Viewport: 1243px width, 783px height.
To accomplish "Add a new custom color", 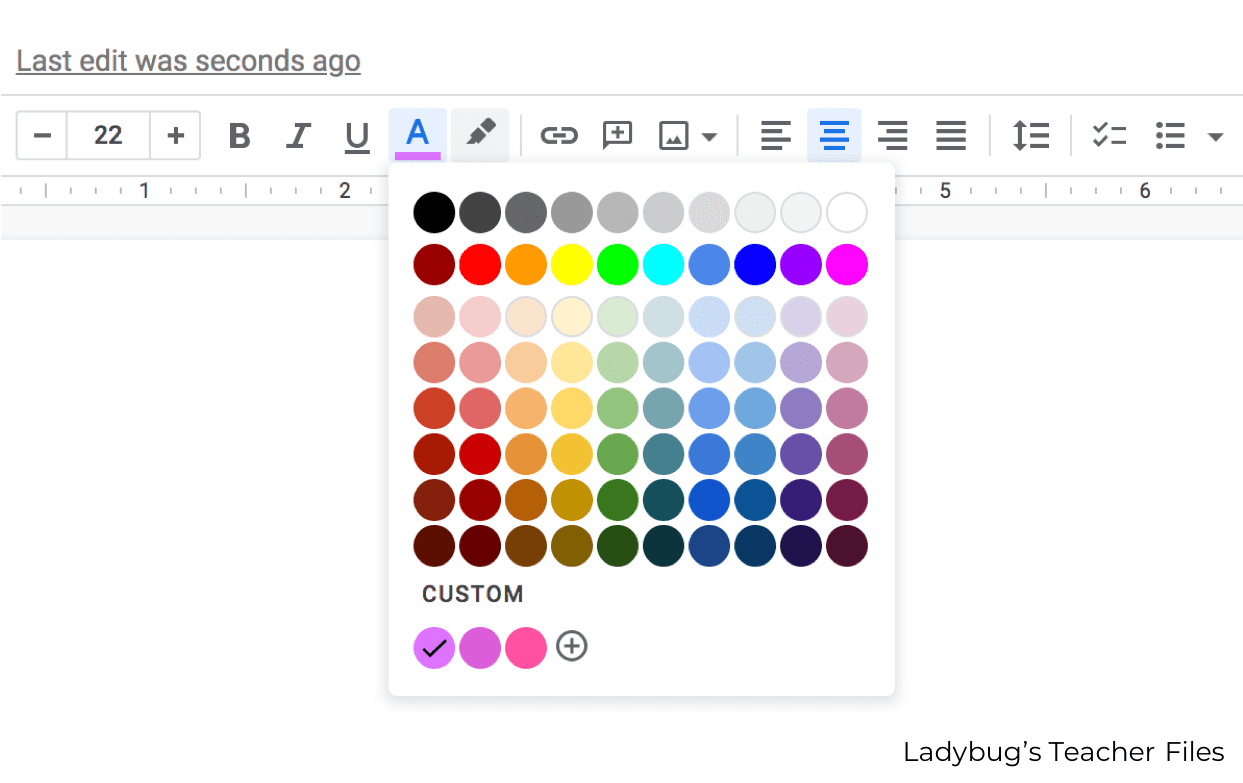I will [x=572, y=646].
